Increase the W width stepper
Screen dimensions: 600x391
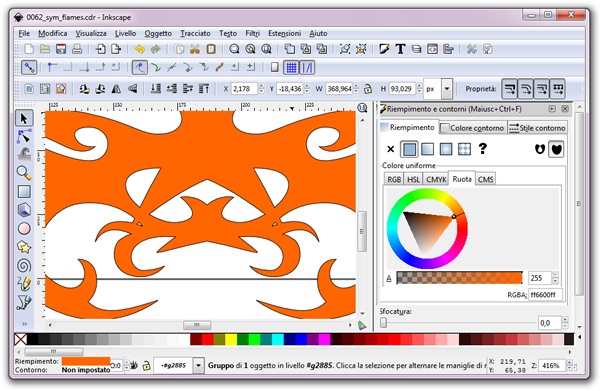[356, 86]
